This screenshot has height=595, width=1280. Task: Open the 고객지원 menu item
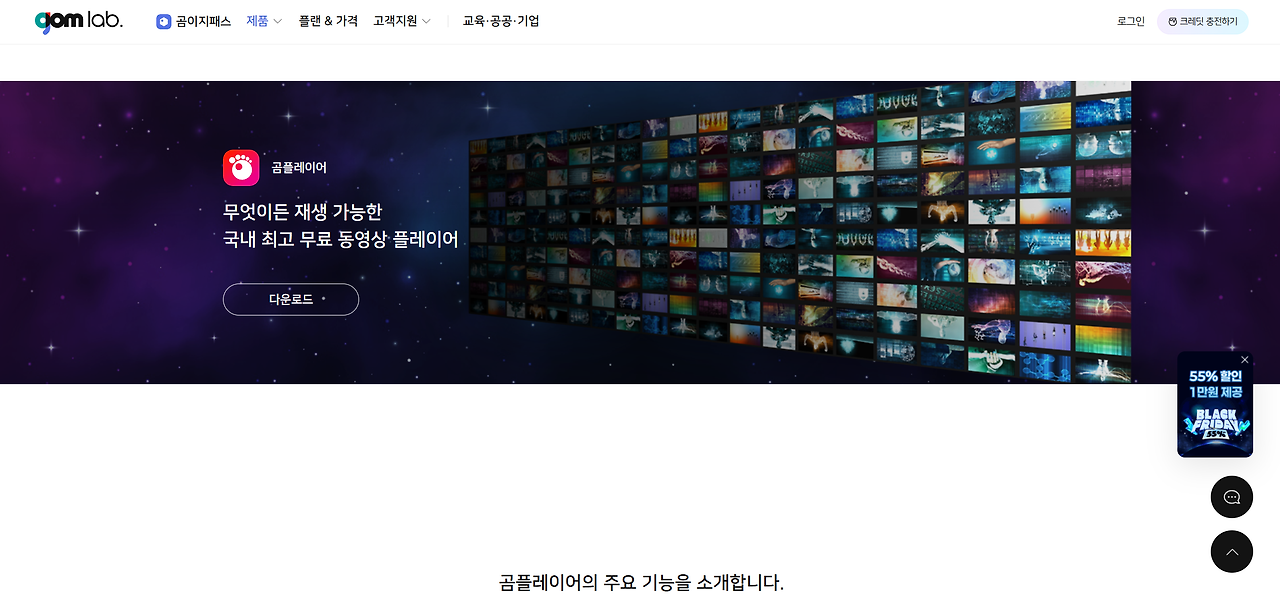(395, 21)
